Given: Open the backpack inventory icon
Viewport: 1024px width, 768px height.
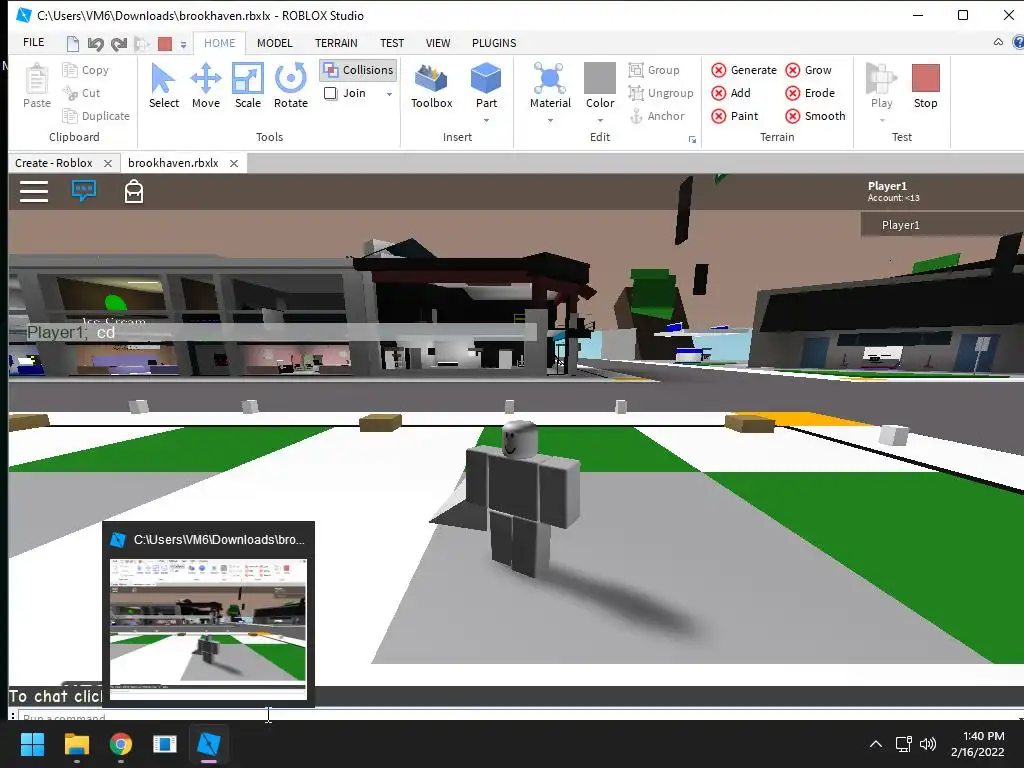Looking at the screenshot, I should (134, 191).
